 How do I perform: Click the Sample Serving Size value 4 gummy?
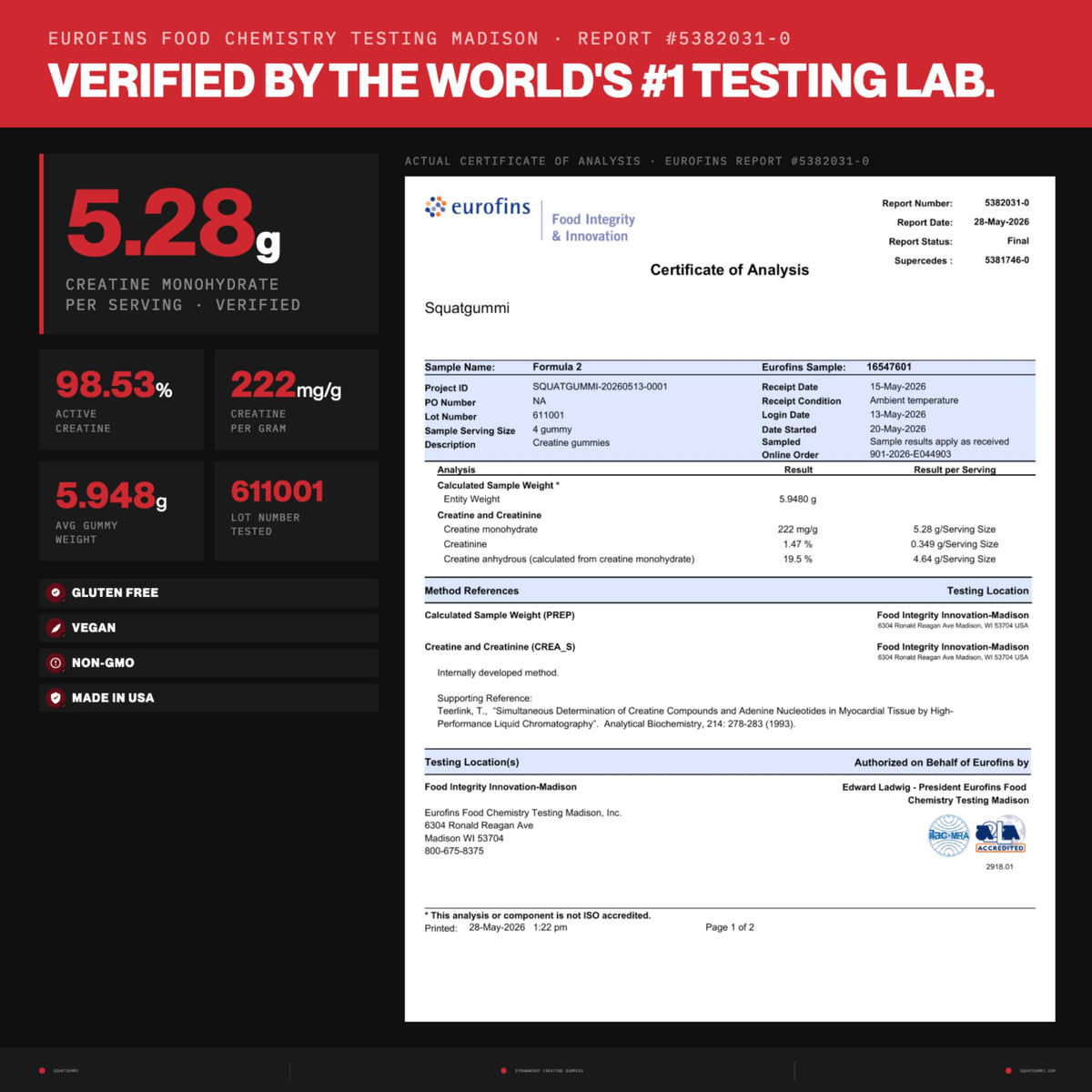[552, 430]
